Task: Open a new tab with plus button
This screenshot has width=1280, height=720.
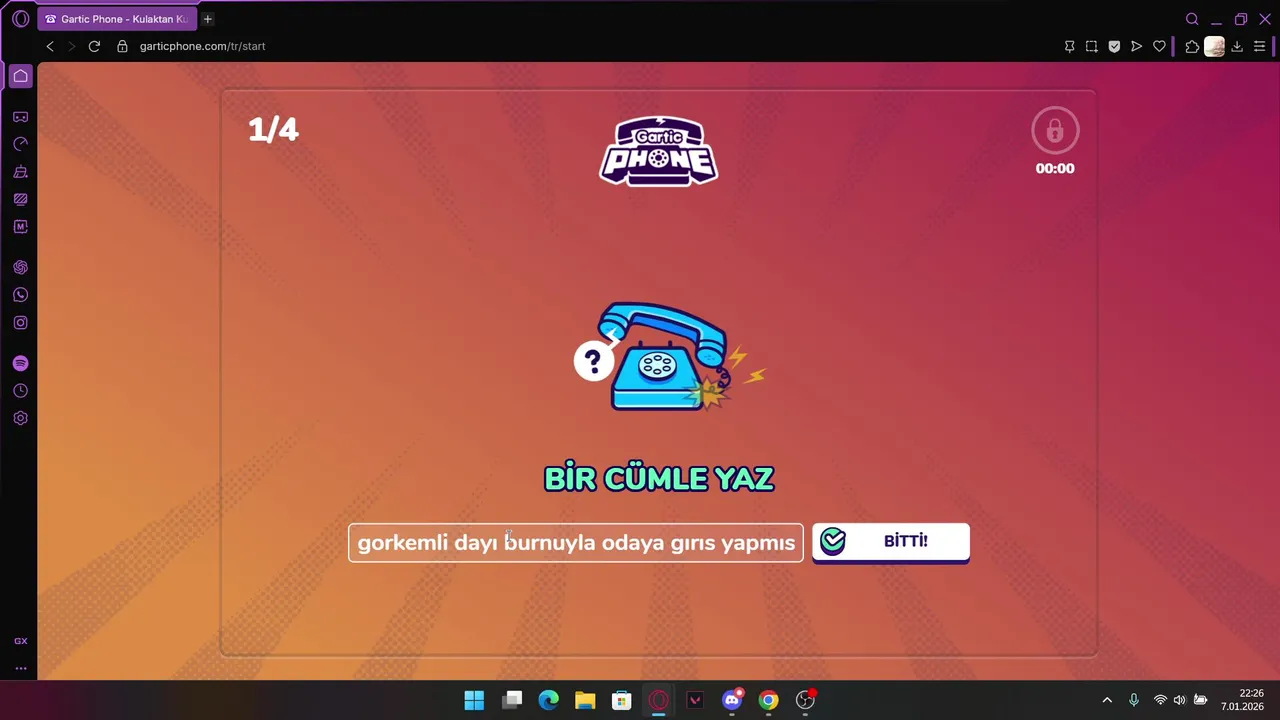Action: (x=208, y=19)
